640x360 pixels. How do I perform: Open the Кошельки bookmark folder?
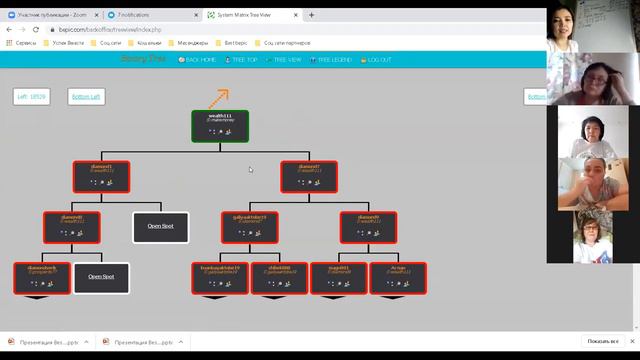click(145, 43)
